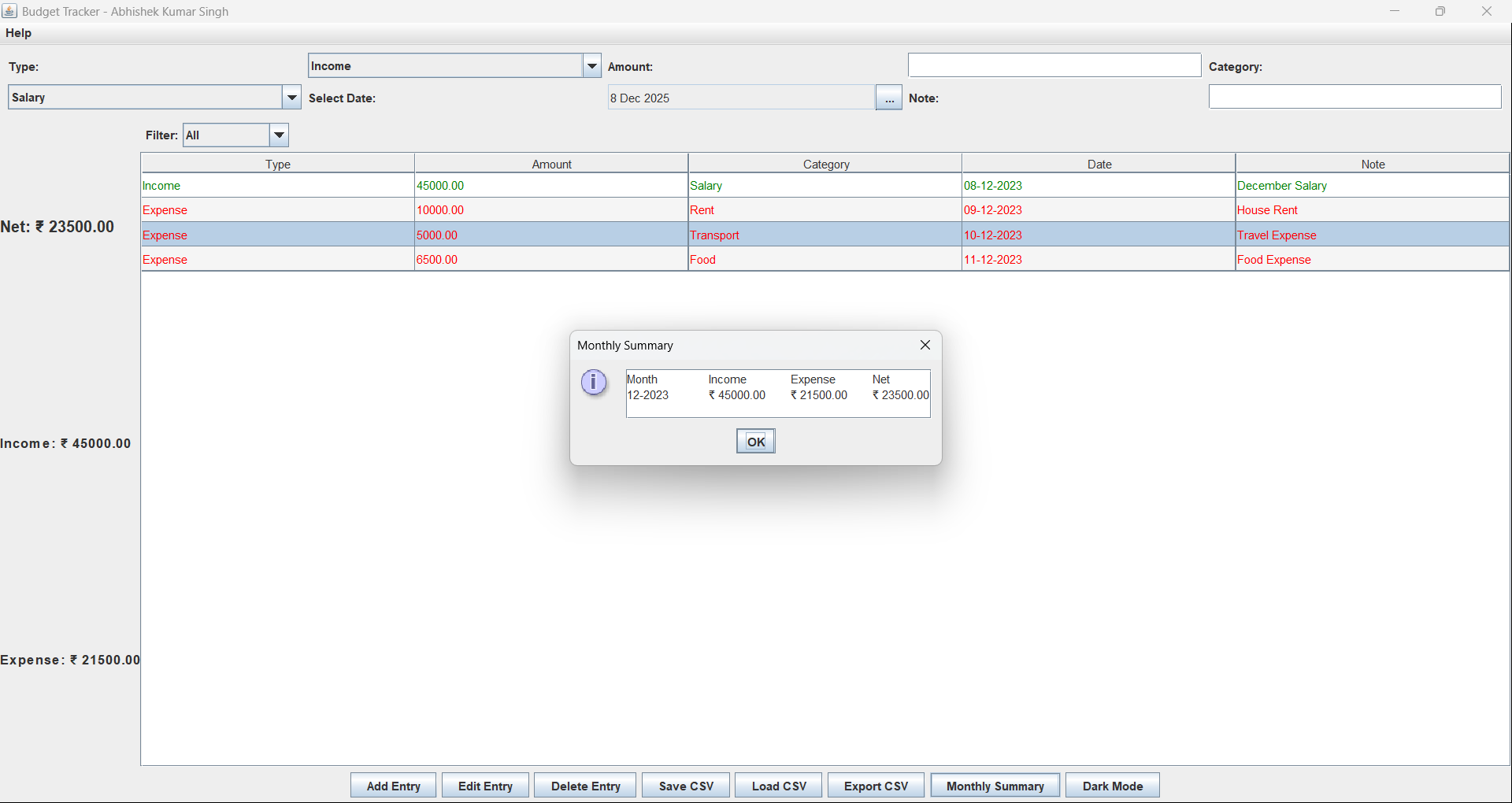Select the Travel Expense note cell

[x=1373, y=235]
